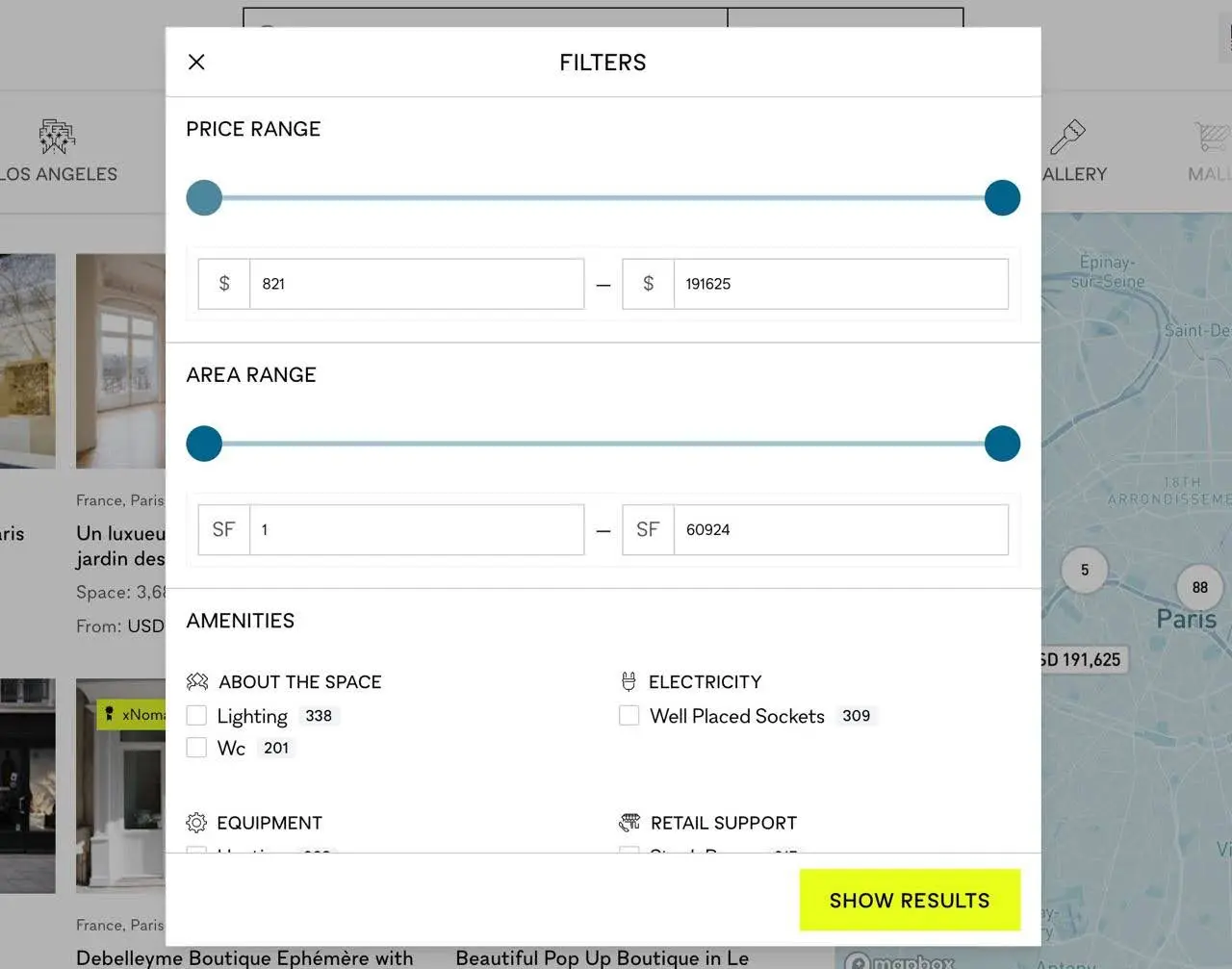The width and height of the screenshot is (1232, 969).
Task: Enable the Wc amenity checkbox
Action: (x=196, y=748)
